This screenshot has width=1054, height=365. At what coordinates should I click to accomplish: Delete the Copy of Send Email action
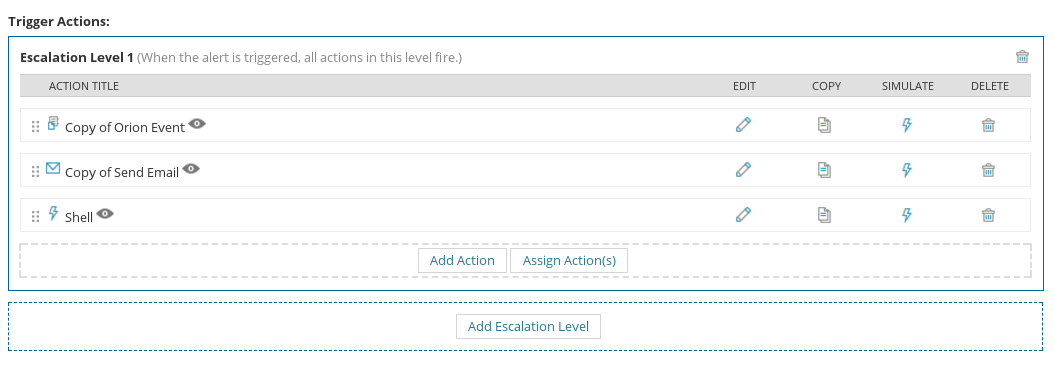coord(988,170)
